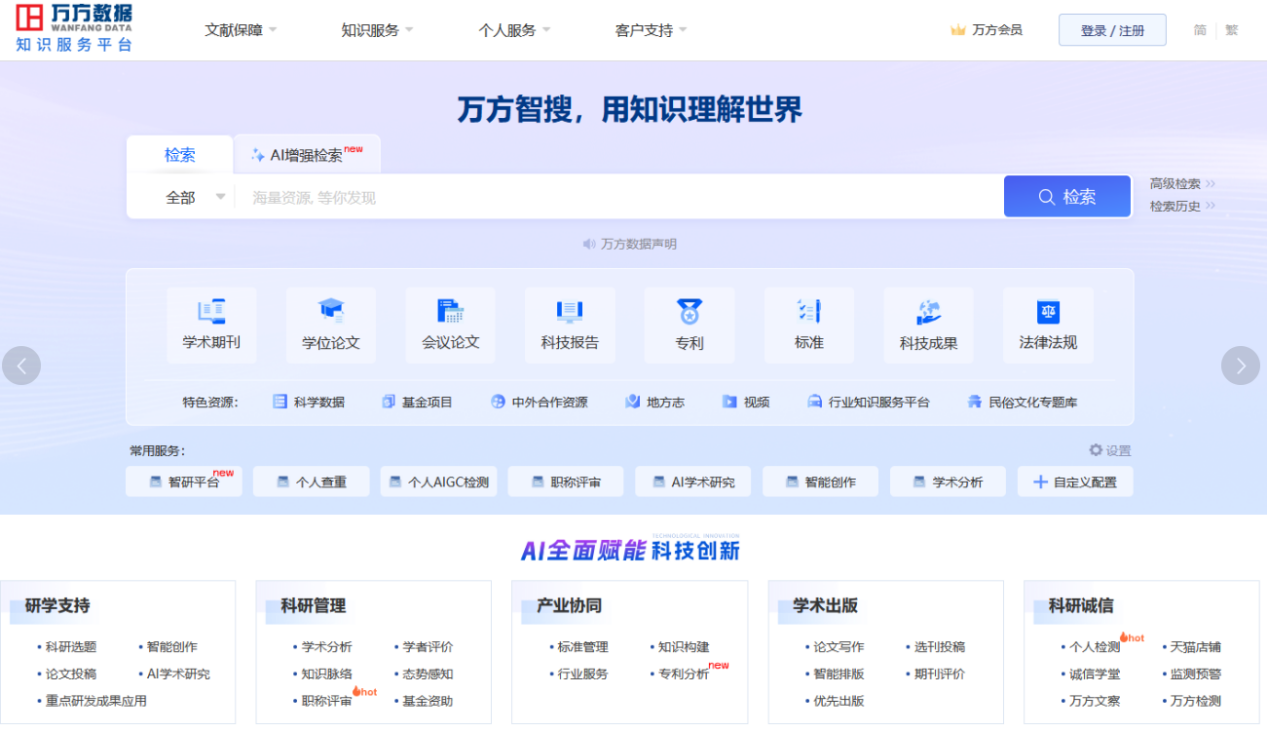Click 期刊评价 under 学术出版
The width and height of the screenshot is (1267, 732).
coord(940,674)
